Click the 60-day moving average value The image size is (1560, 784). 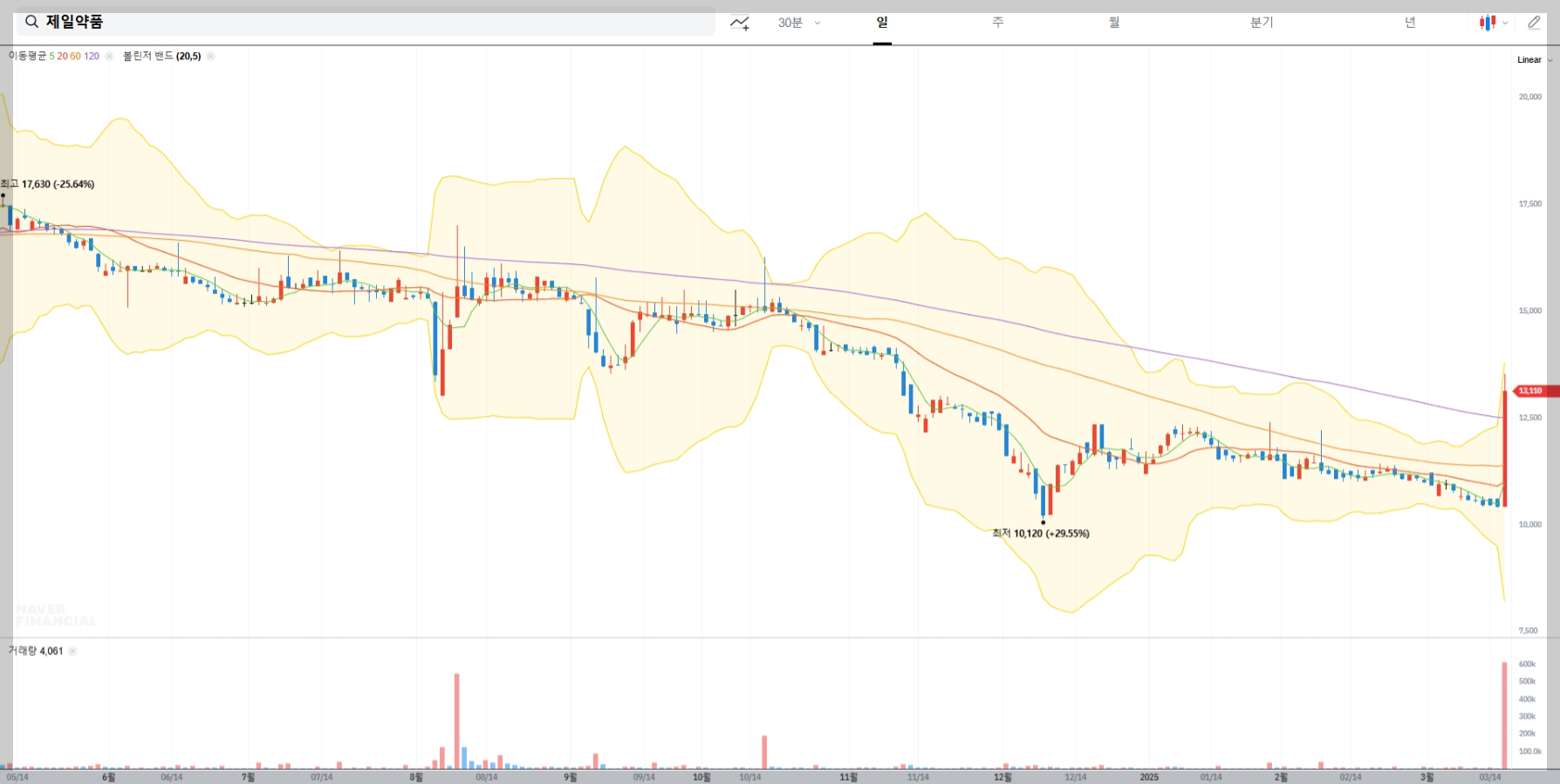pyautogui.click(x=75, y=56)
